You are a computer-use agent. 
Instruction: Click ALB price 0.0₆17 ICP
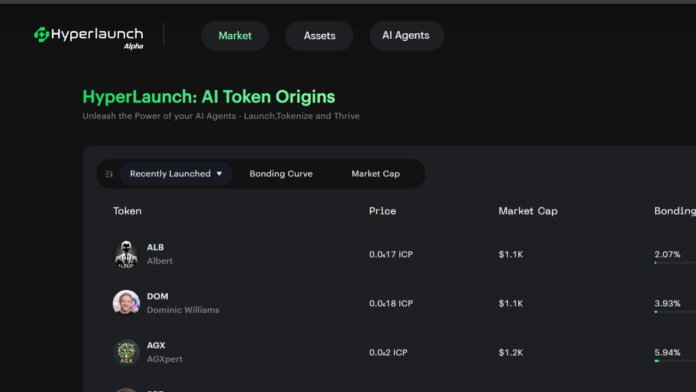click(391, 254)
